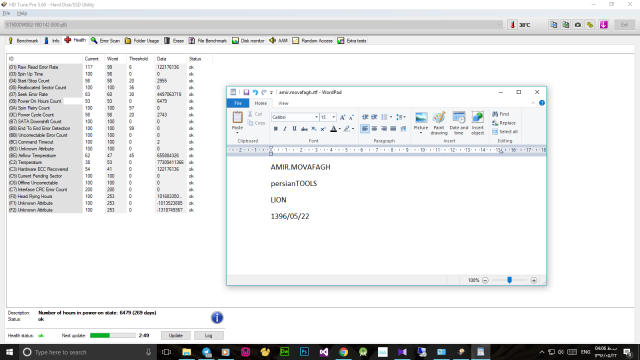The width and height of the screenshot is (640, 360).
Task: Click the Exit button in HD Tune
Action: [x=624, y=25]
